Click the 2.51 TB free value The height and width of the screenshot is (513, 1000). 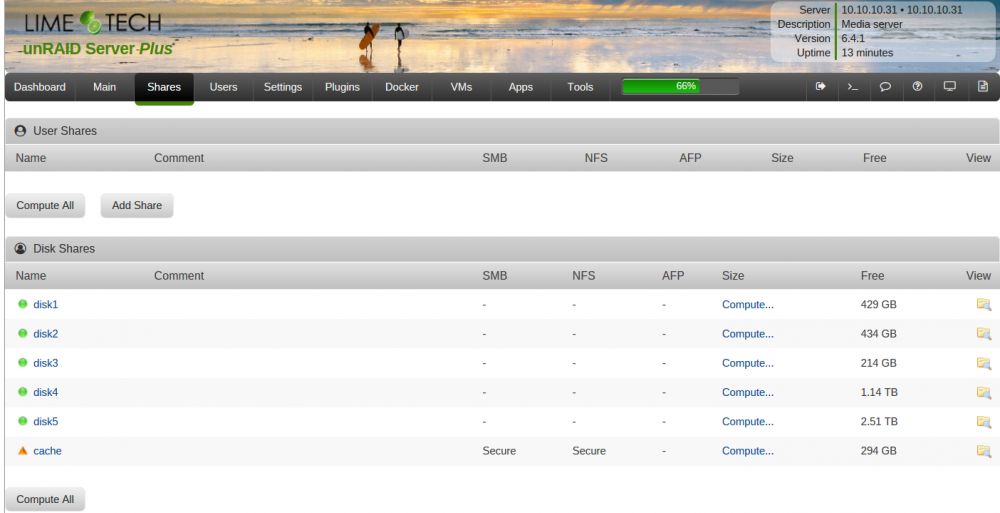tap(879, 422)
